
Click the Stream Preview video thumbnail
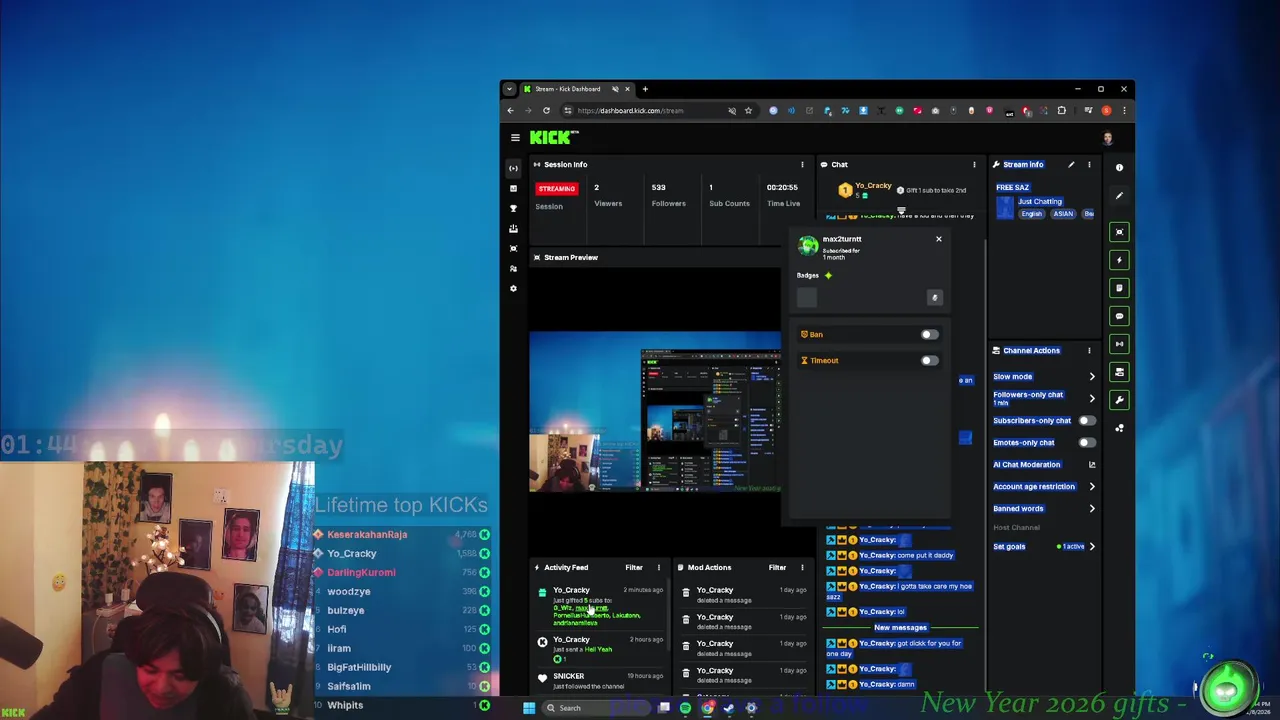click(x=655, y=411)
